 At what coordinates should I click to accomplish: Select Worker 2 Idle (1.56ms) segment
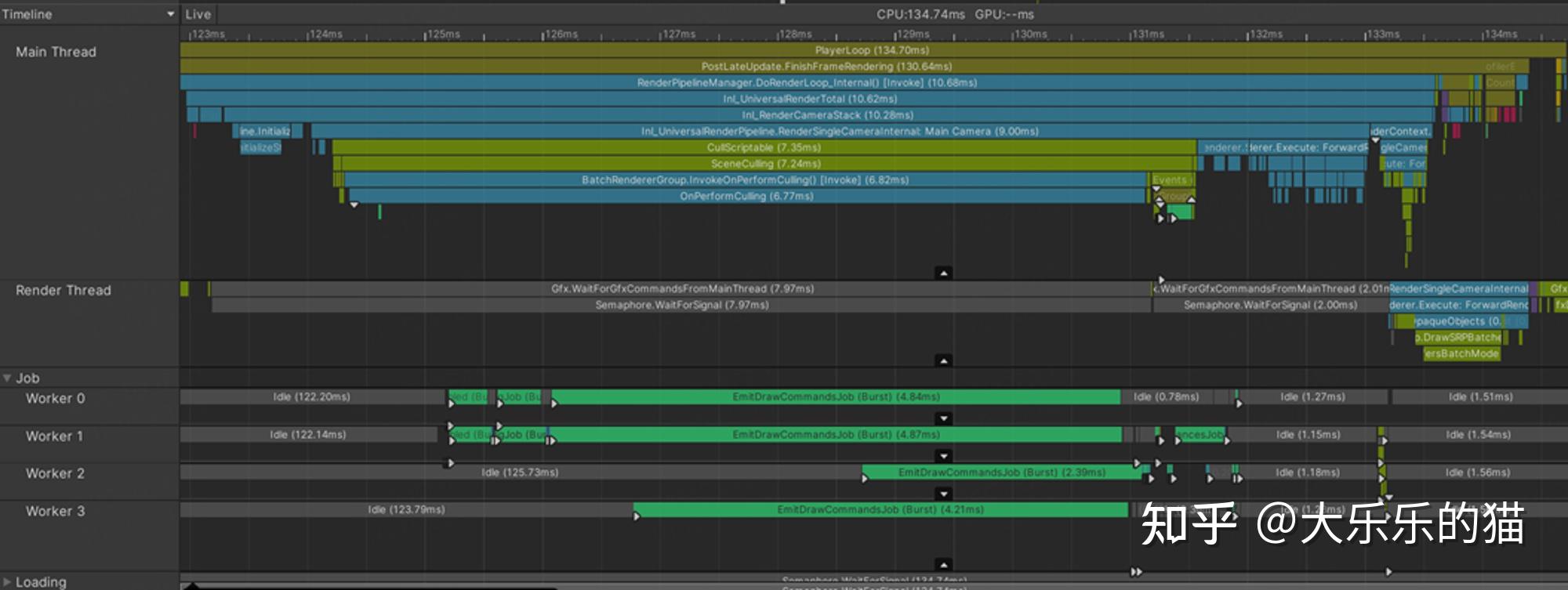(x=1478, y=472)
